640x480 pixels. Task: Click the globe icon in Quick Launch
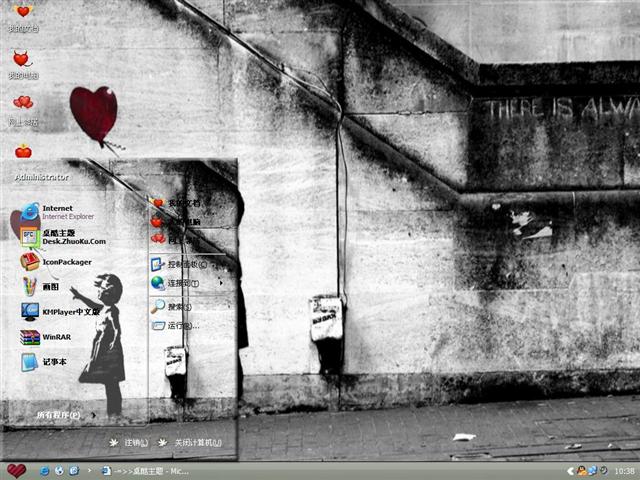[59, 471]
